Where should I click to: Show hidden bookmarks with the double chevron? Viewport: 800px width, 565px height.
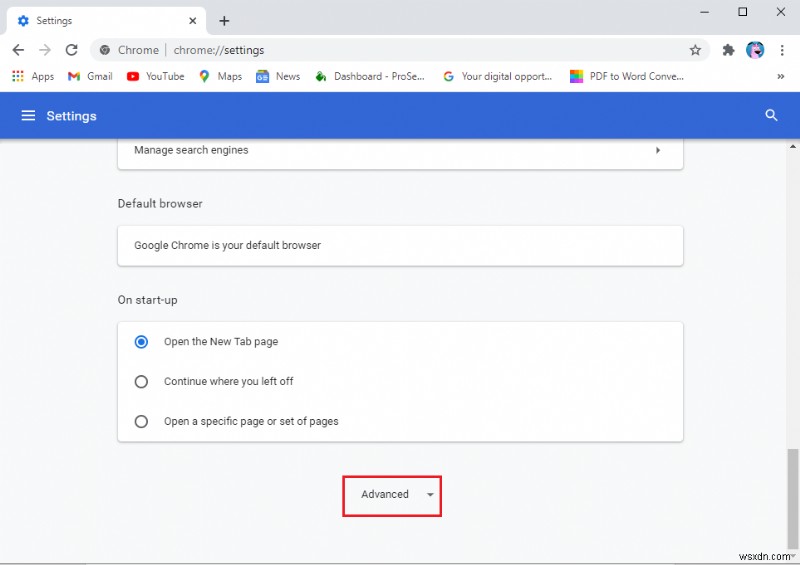click(781, 77)
